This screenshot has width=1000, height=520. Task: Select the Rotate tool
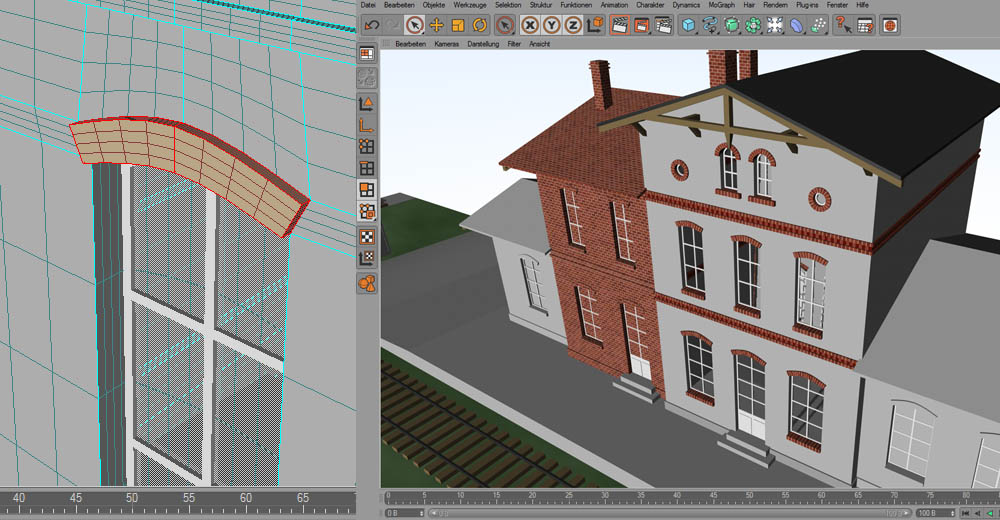click(x=480, y=25)
